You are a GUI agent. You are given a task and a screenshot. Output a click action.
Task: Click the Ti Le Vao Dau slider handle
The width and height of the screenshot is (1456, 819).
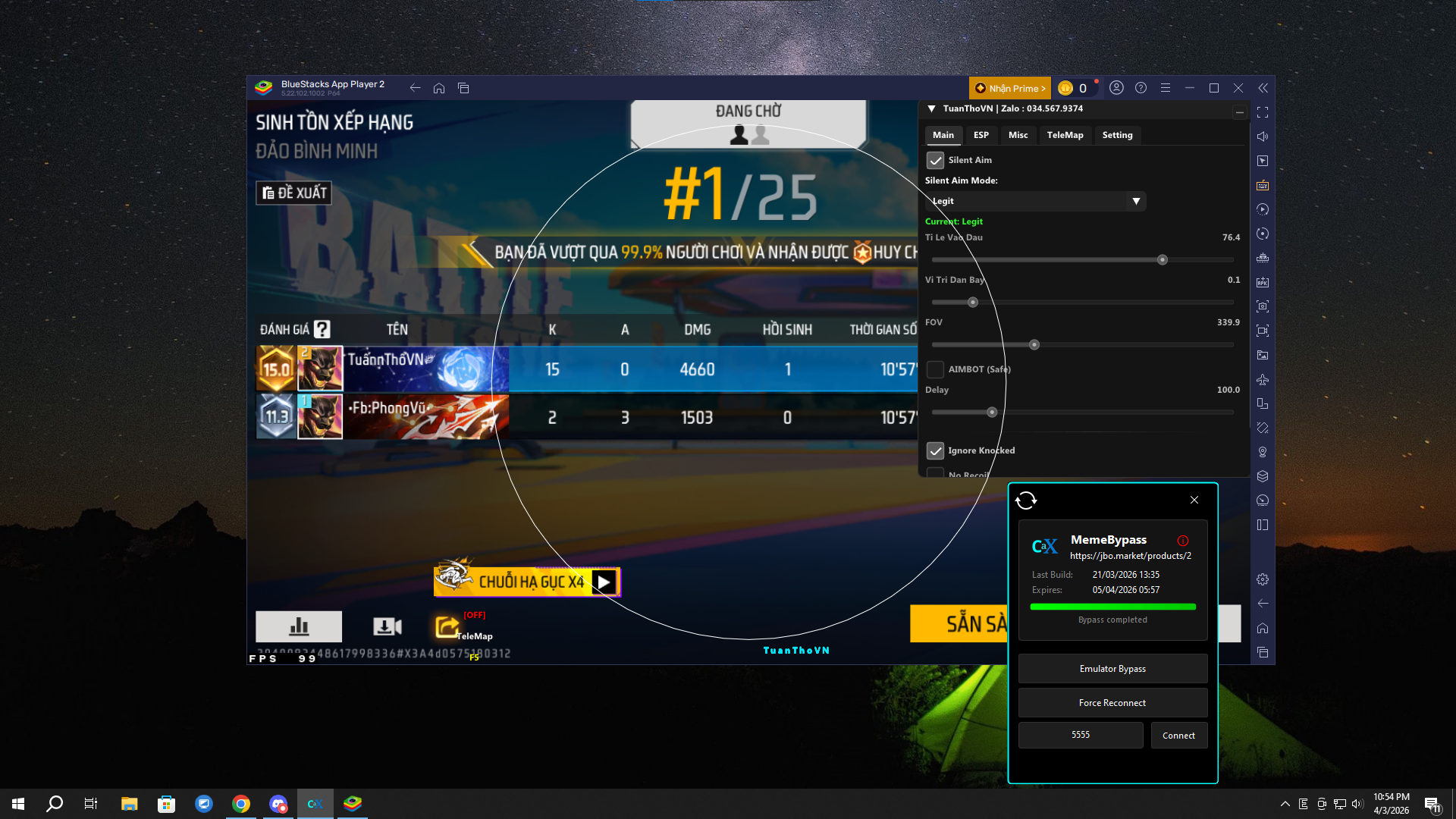[1162, 260]
